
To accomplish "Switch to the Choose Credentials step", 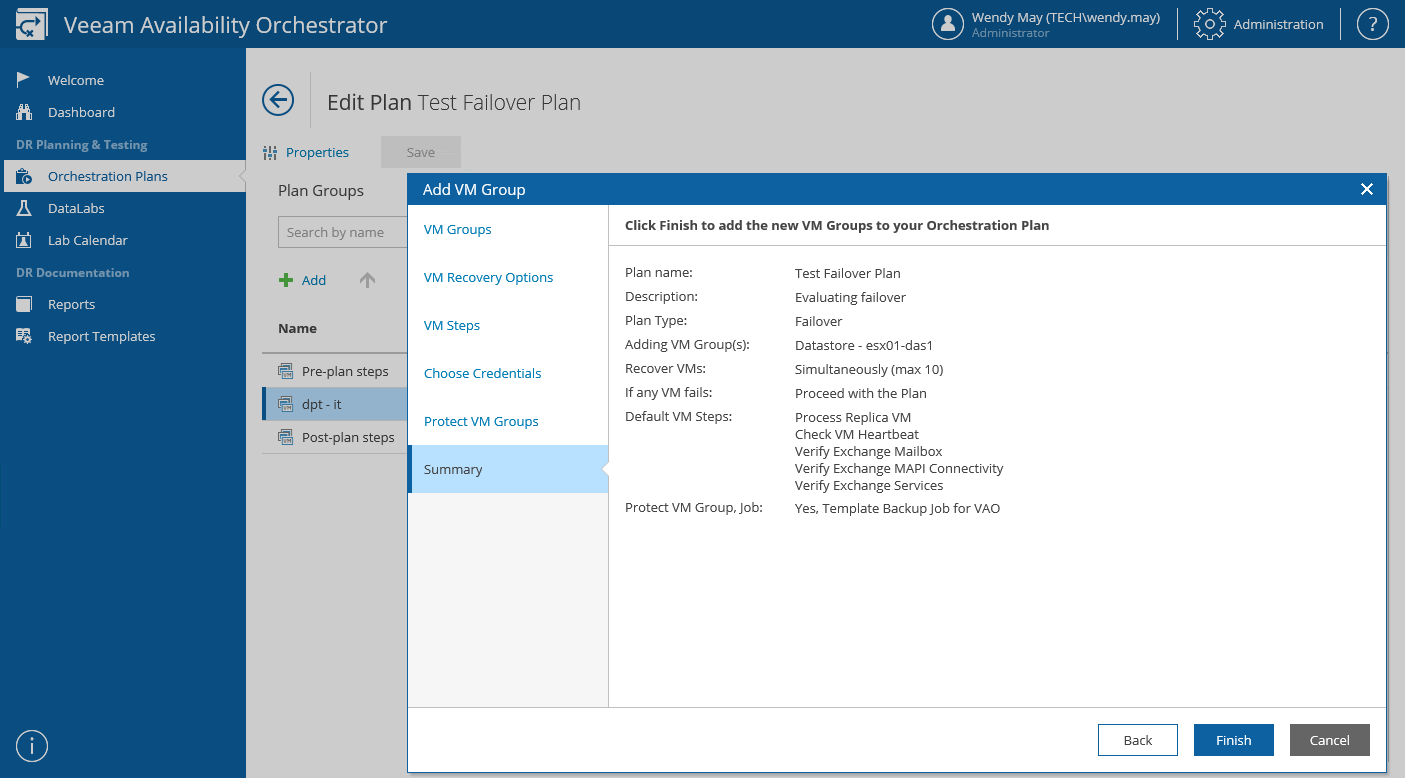I will 482,373.
